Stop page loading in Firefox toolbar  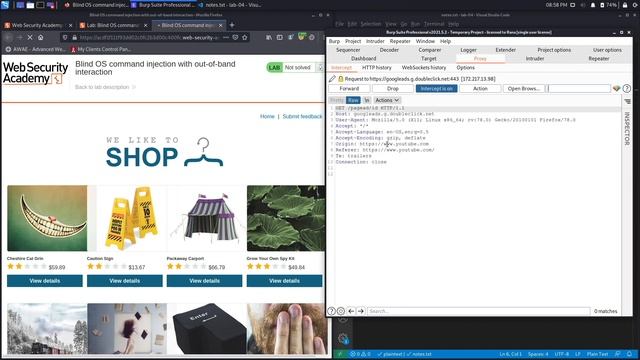tap(30, 37)
